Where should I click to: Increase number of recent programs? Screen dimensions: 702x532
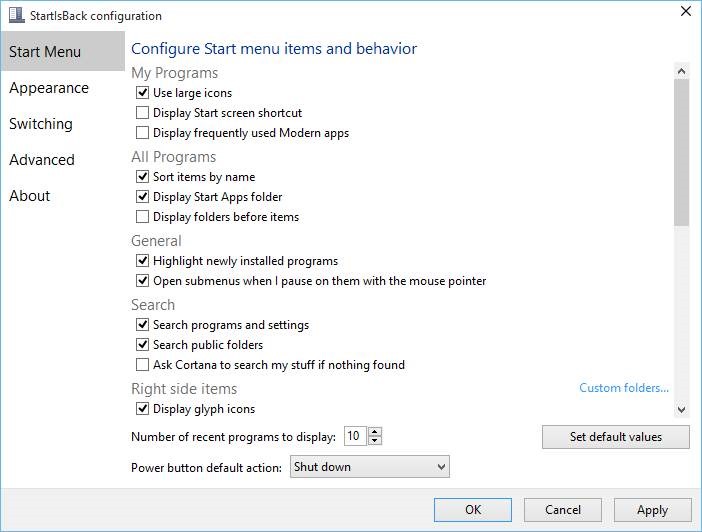[x=375, y=432]
